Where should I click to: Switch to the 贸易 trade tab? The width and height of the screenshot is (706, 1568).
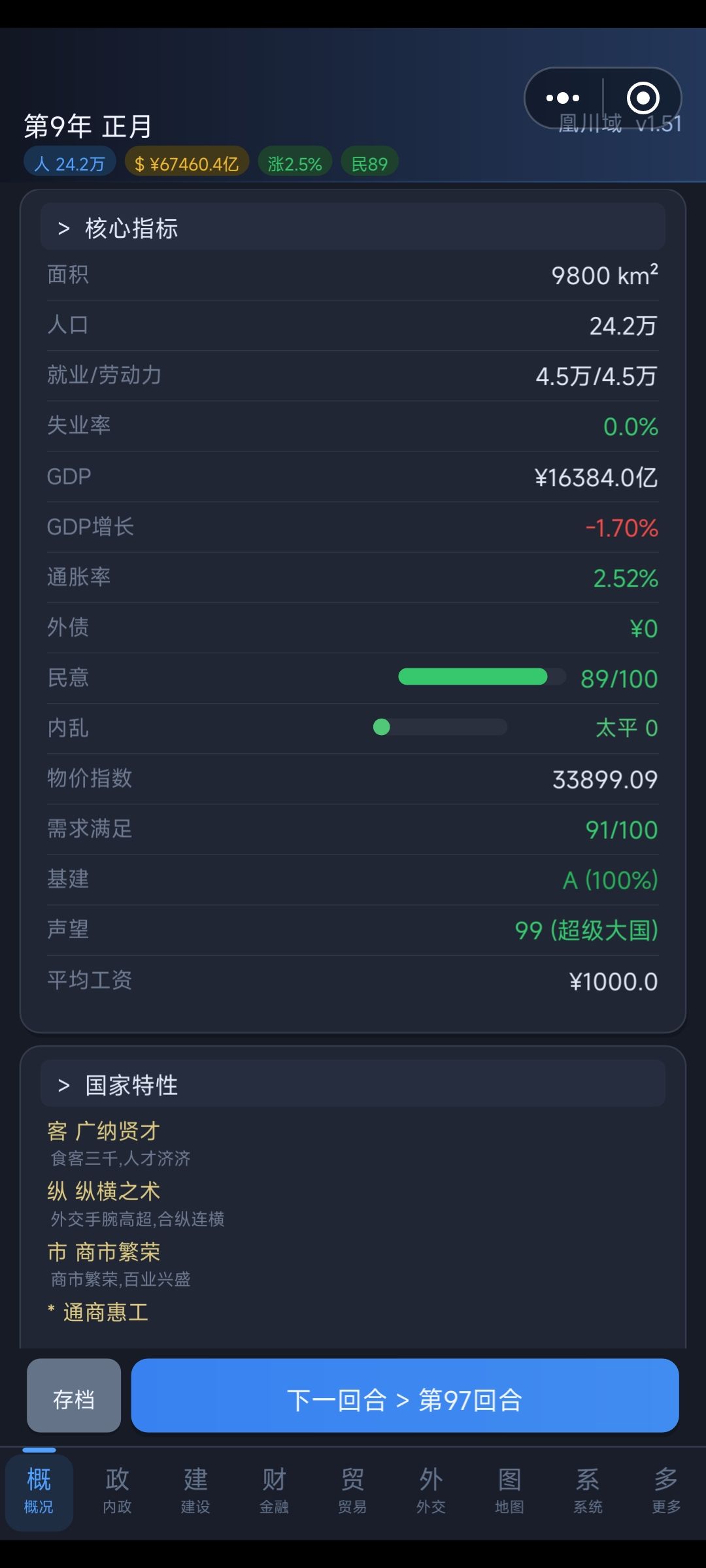(352, 1490)
